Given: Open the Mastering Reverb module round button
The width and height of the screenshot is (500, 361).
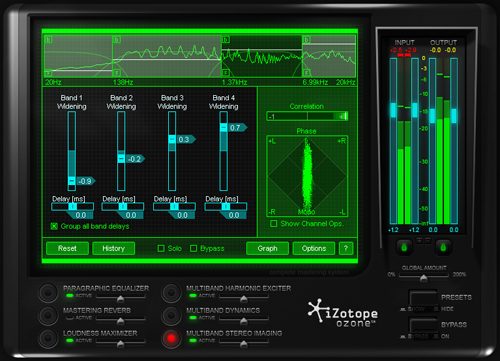Looking at the screenshot, I should coord(48,315).
